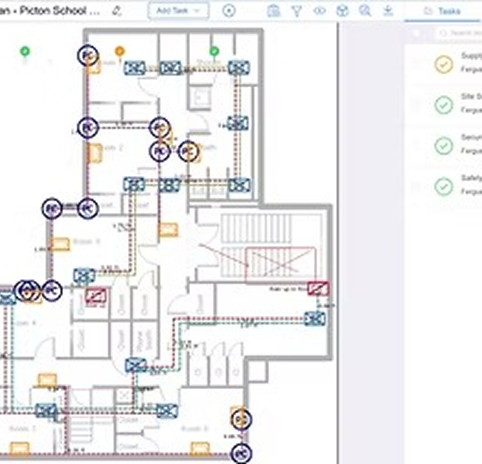Toggle the green status circle on Site task
This screenshot has height=464, width=482.
click(444, 105)
